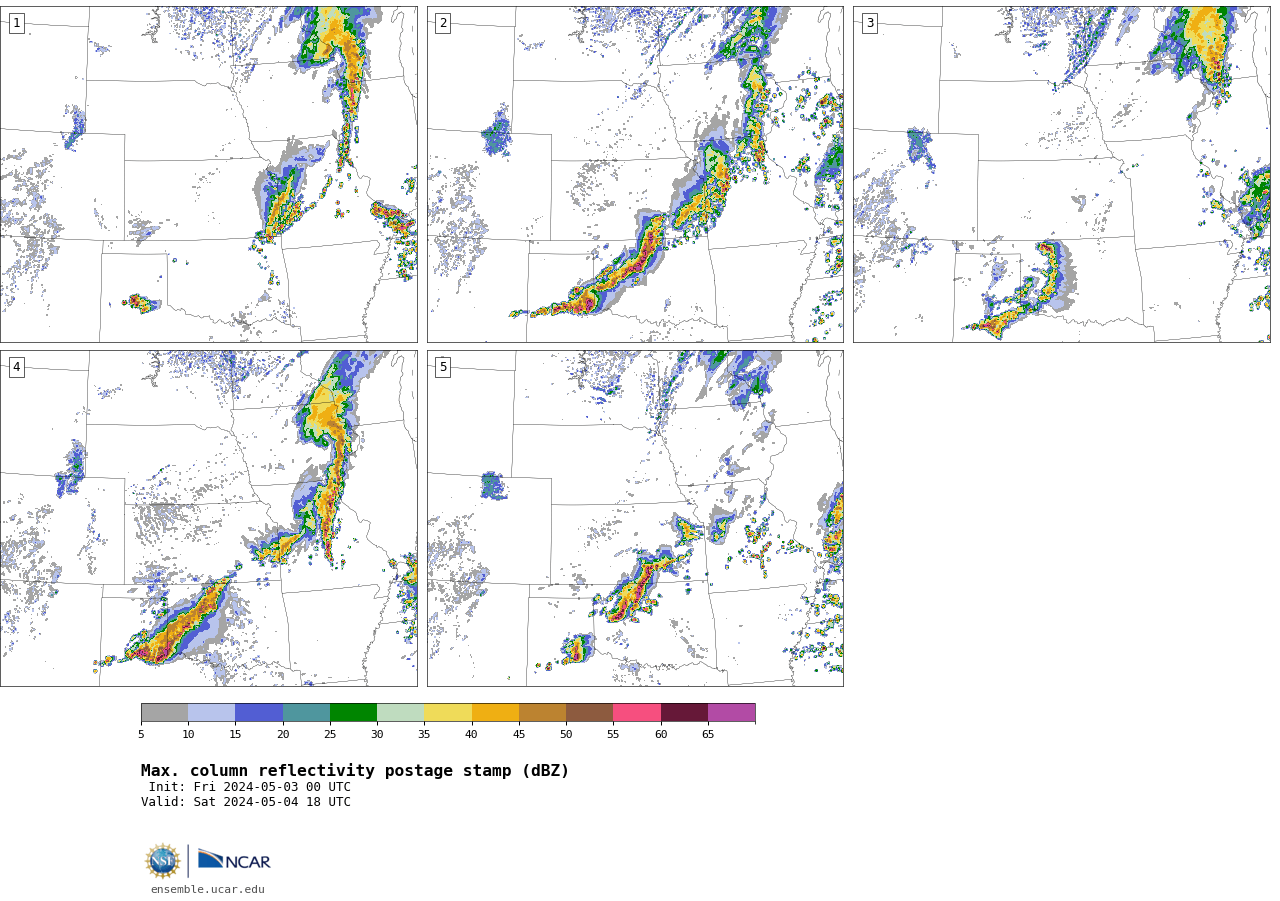The width and height of the screenshot is (1280, 901).
Task: Open ensemble member 3 reflectivity map
Action: click(1061, 174)
